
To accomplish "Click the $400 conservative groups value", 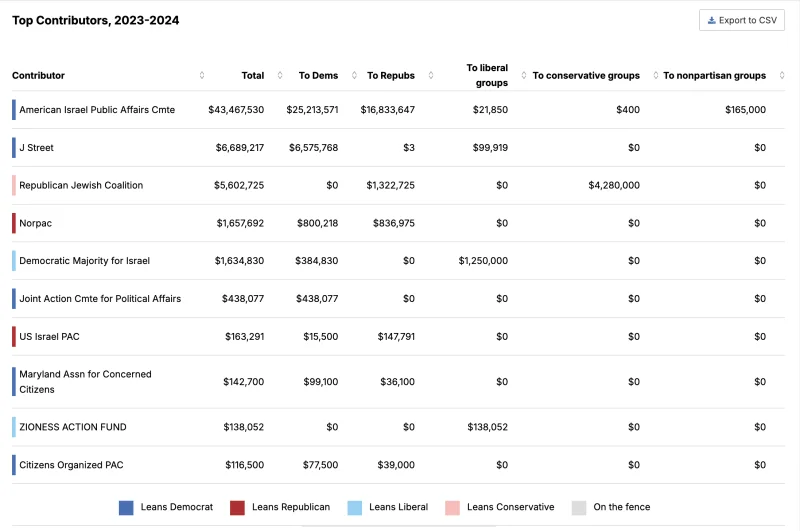I will click(x=628, y=110).
